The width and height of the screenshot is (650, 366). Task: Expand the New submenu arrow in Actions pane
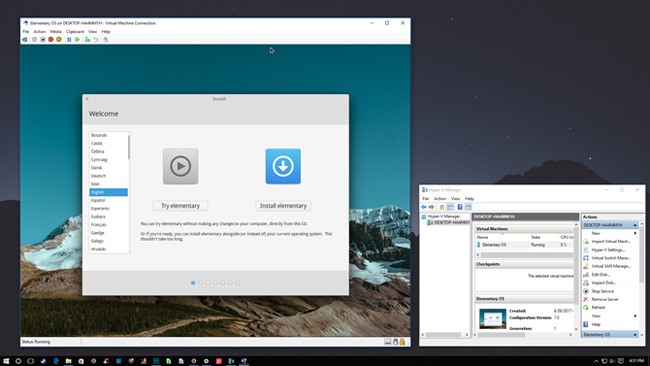point(635,233)
